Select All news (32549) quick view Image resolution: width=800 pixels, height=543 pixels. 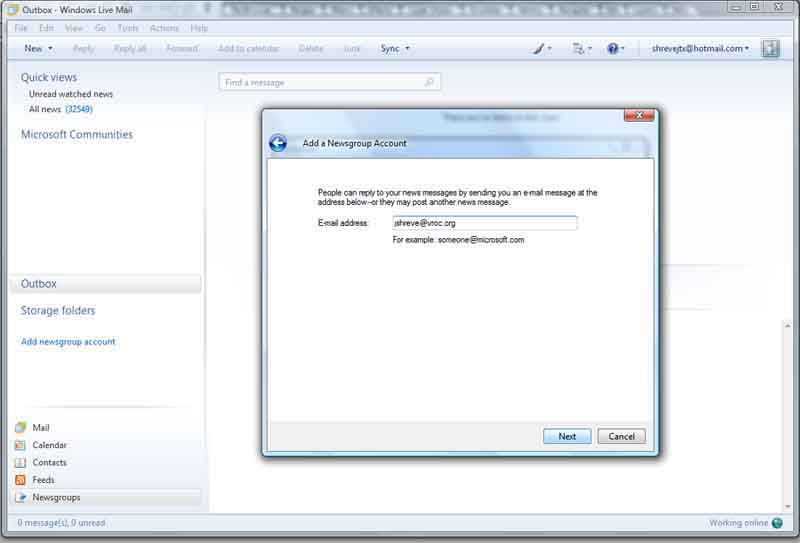pyautogui.click(x=61, y=109)
